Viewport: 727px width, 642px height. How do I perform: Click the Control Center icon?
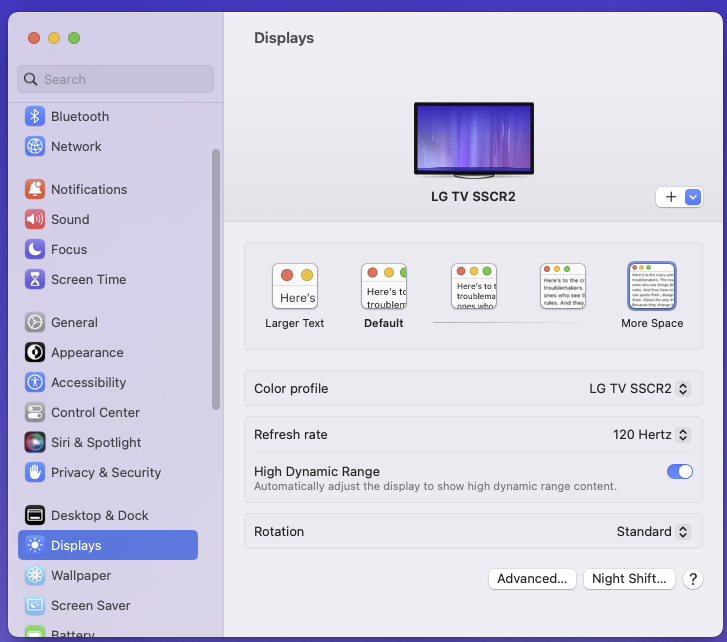tap(35, 412)
